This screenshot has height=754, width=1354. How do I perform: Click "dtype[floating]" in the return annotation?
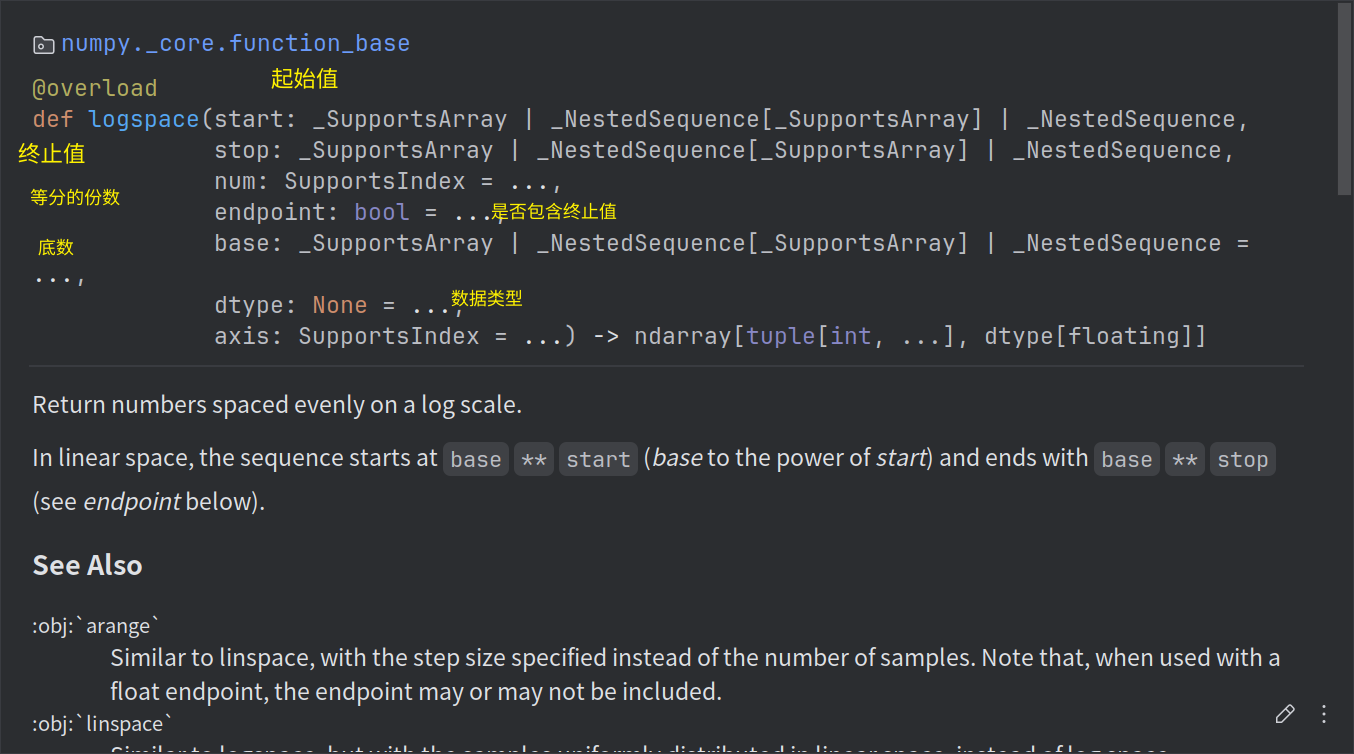[1088, 337]
